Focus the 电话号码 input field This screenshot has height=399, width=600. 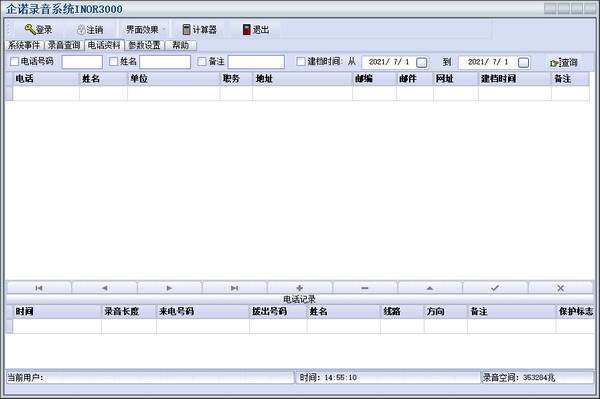point(82,62)
